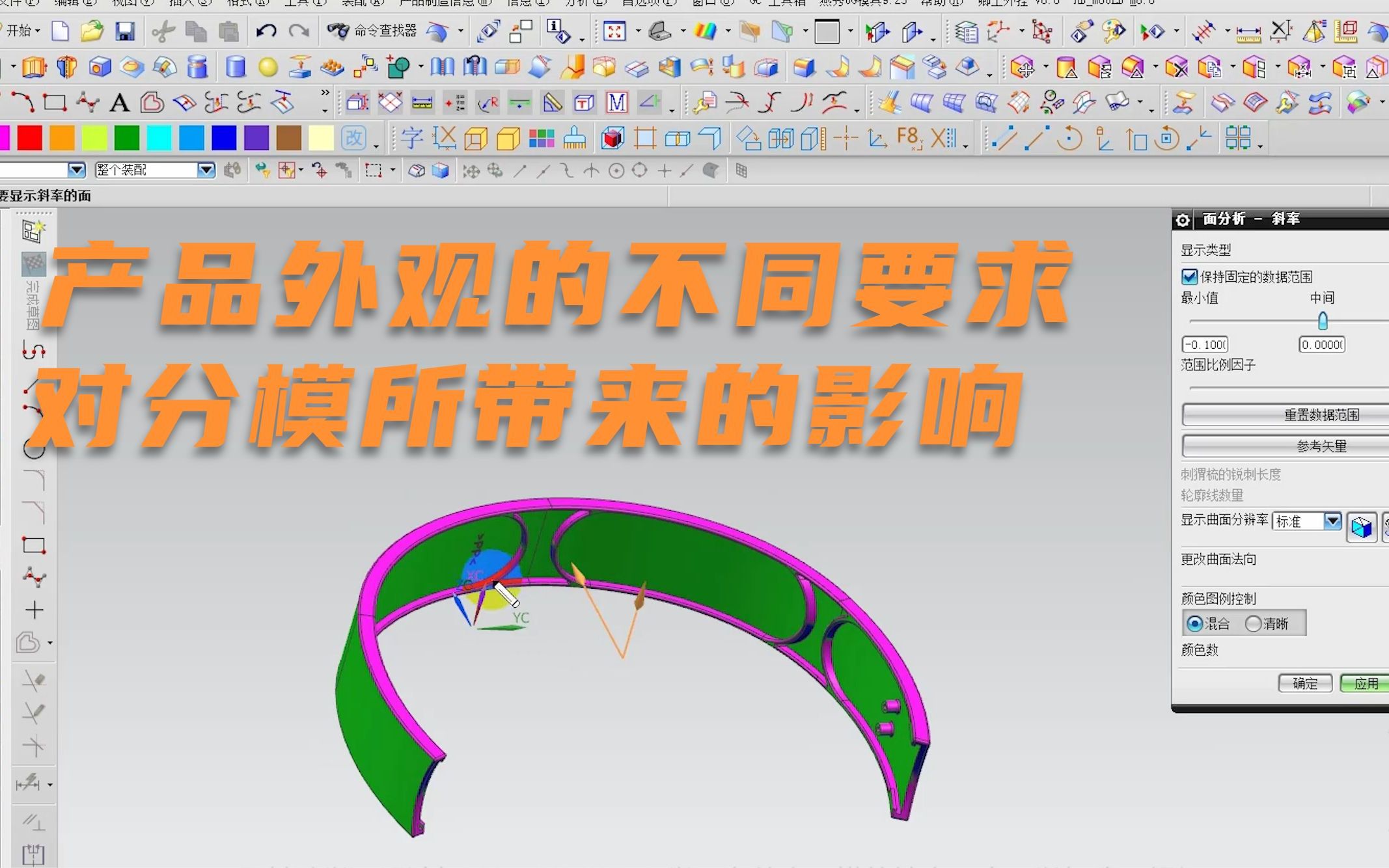Click the rectangle sketch tool in left sidebar
The image size is (1389, 868).
point(34,545)
